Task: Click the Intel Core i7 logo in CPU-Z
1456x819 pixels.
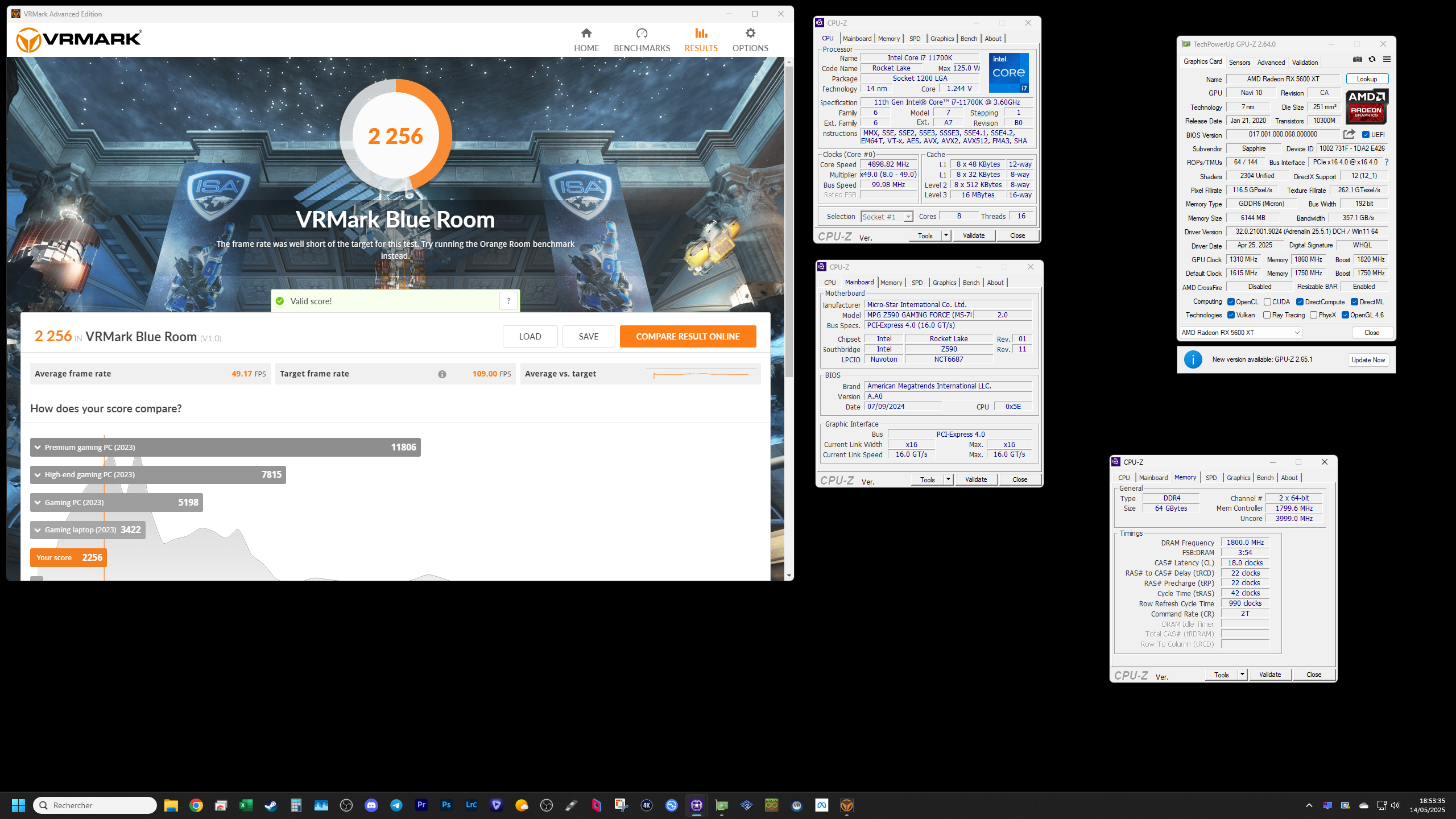Action: [1008, 73]
